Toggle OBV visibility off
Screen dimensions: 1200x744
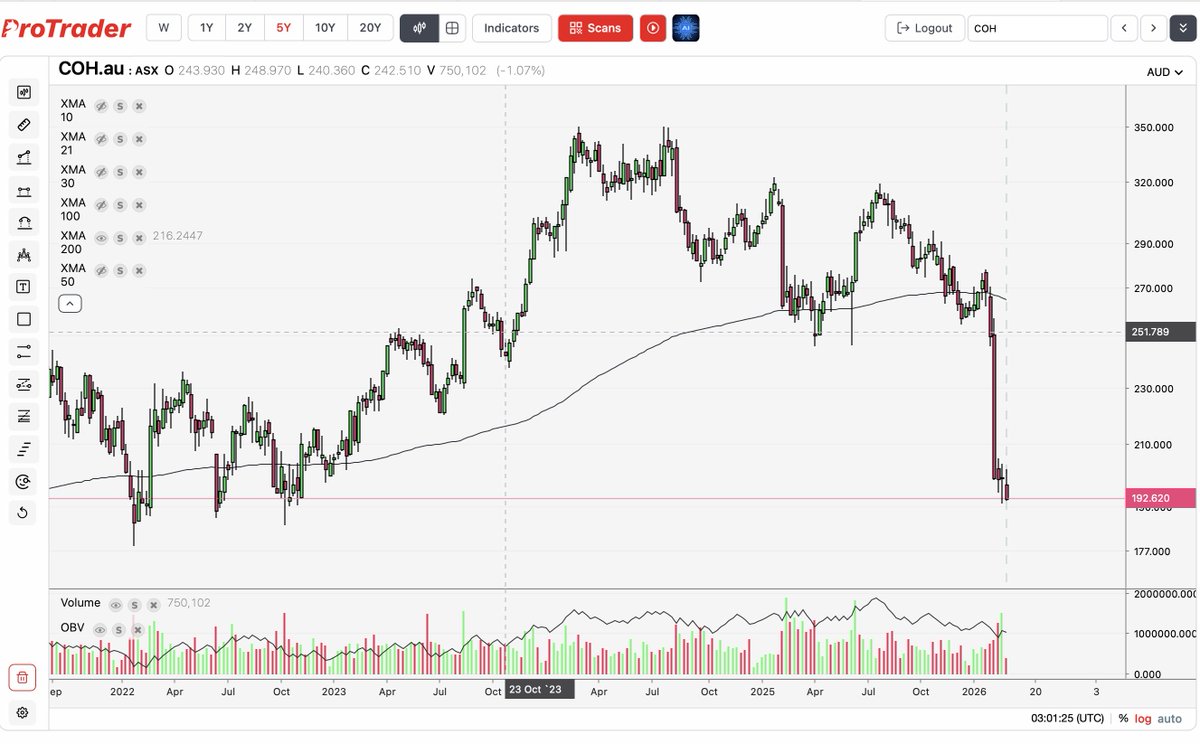click(x=99, y=629)
